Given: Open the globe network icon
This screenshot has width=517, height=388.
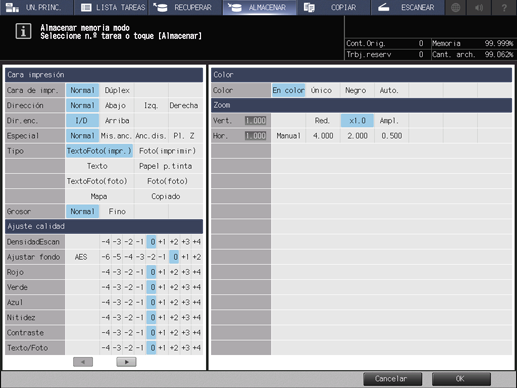Looking at the screenshot, I should tap(455, 7).
